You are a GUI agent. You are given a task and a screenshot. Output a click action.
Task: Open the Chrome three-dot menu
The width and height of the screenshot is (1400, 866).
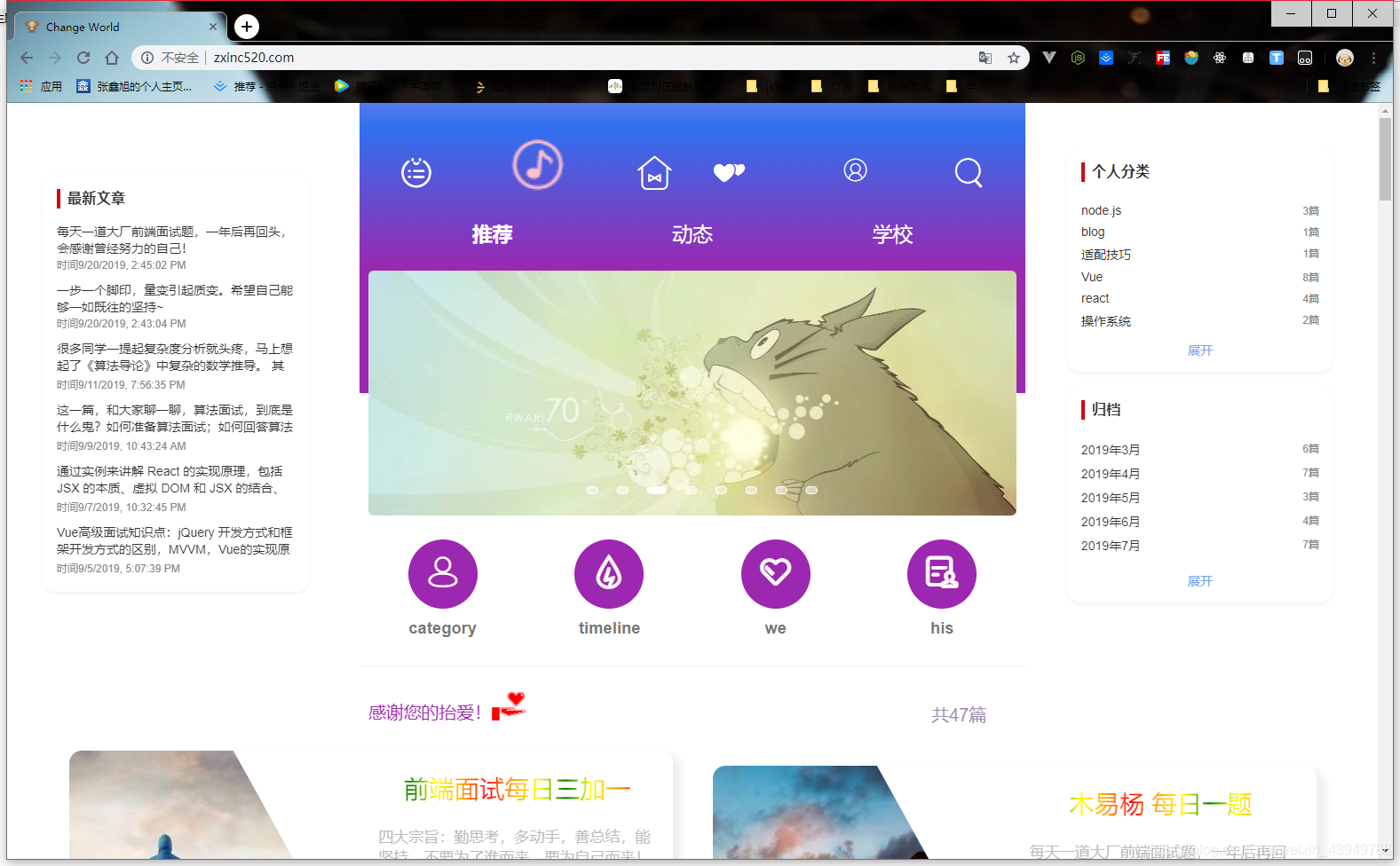(x=1373, y=58)
